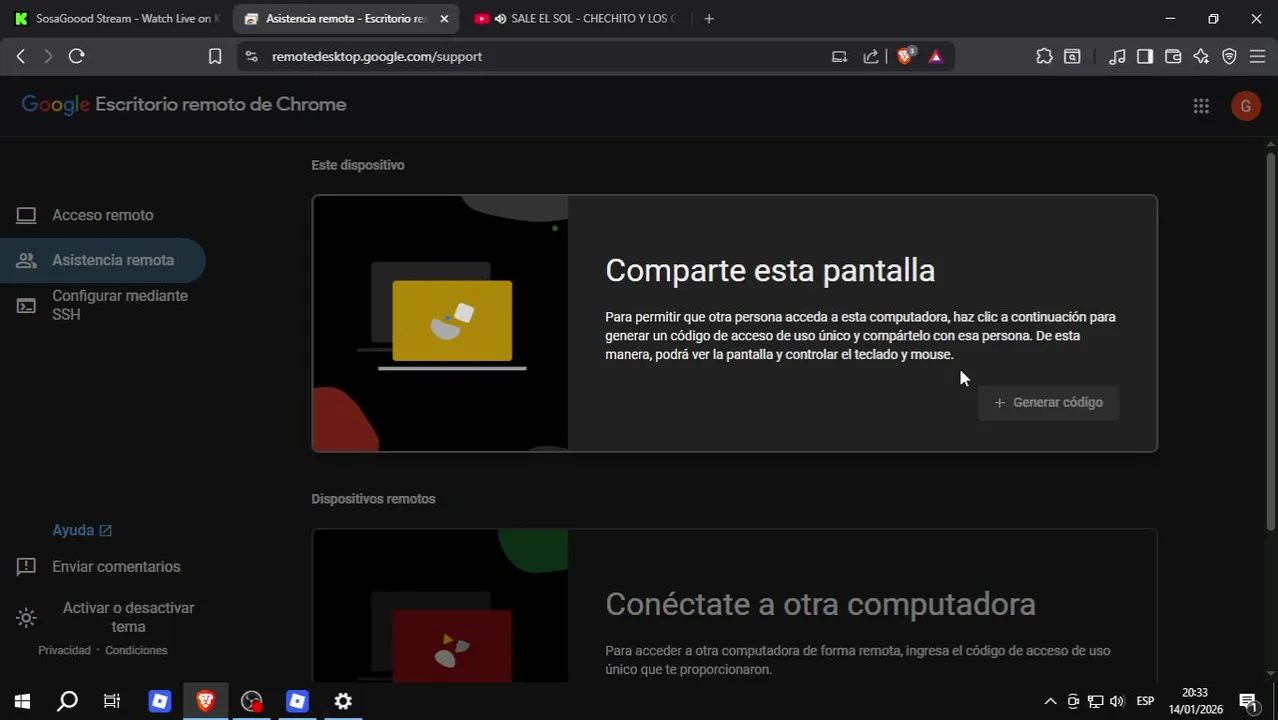The image size is (1278, 720).
Task: Open the Google apps grid
Action: pyautogui.click(x=1201, y=106)
